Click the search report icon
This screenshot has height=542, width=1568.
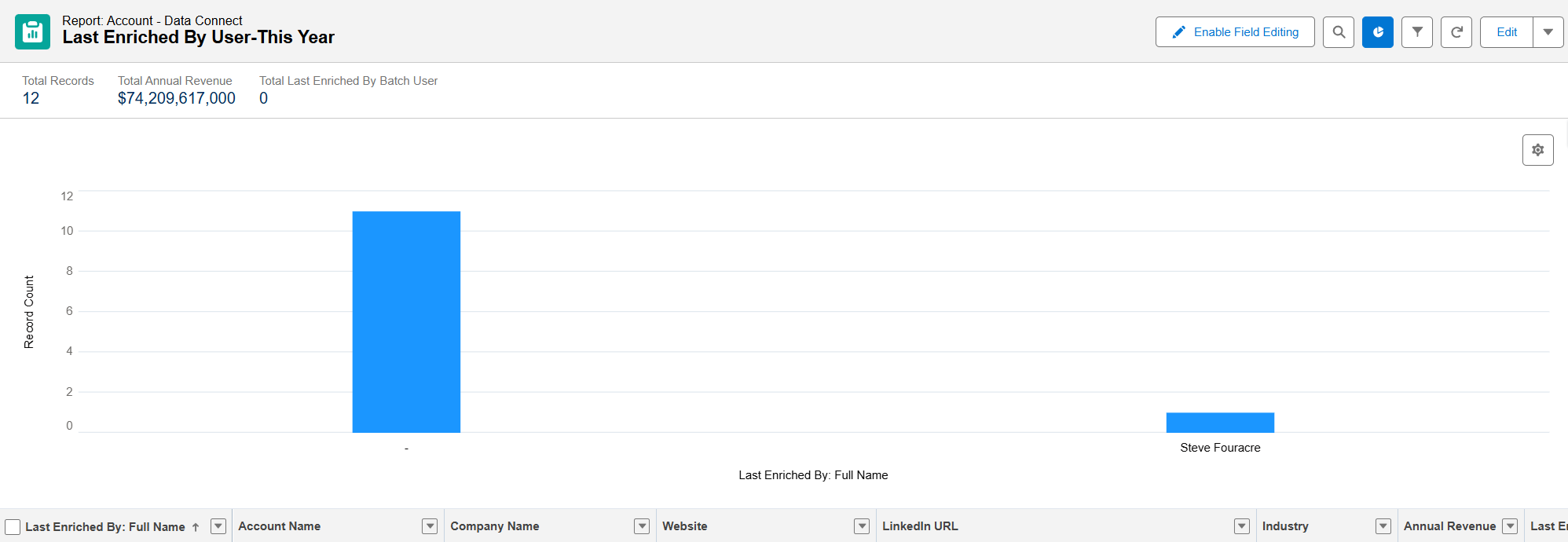(x=1338, y=32)
